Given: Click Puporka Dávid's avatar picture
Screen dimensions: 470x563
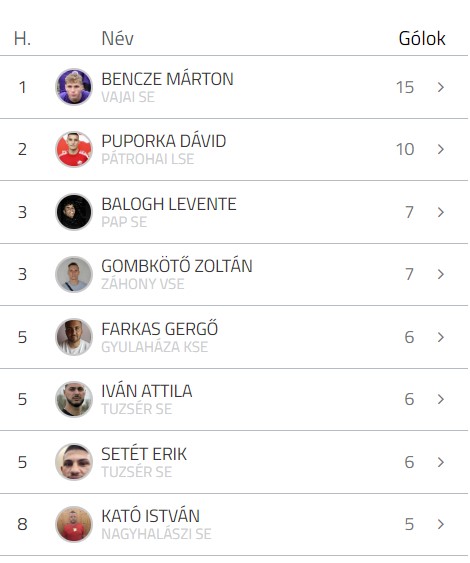Looking at the screenshot, I should click(74, 149).
